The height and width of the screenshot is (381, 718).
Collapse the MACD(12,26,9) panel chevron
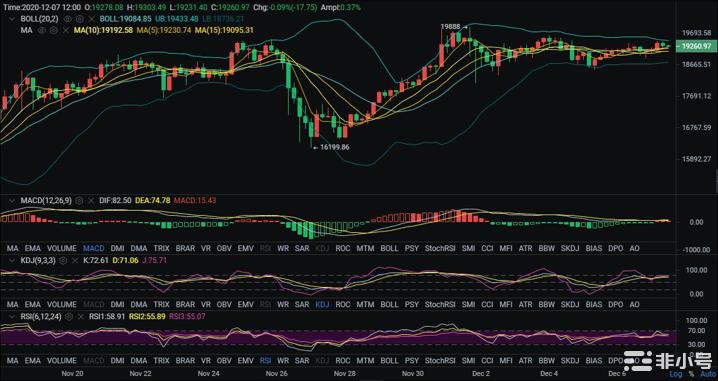point(12,201)
